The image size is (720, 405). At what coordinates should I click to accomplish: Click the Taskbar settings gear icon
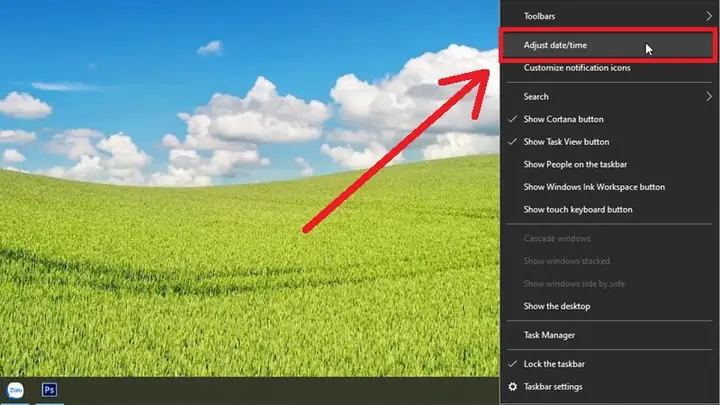tap(512, 387)
